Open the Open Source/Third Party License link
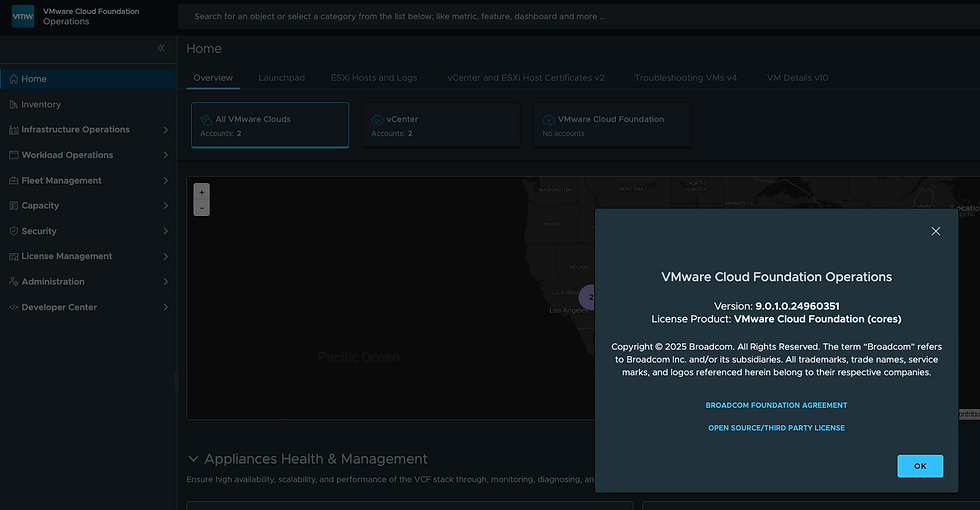This screenshot has height=510, width=980. click(x=776, y=428)
